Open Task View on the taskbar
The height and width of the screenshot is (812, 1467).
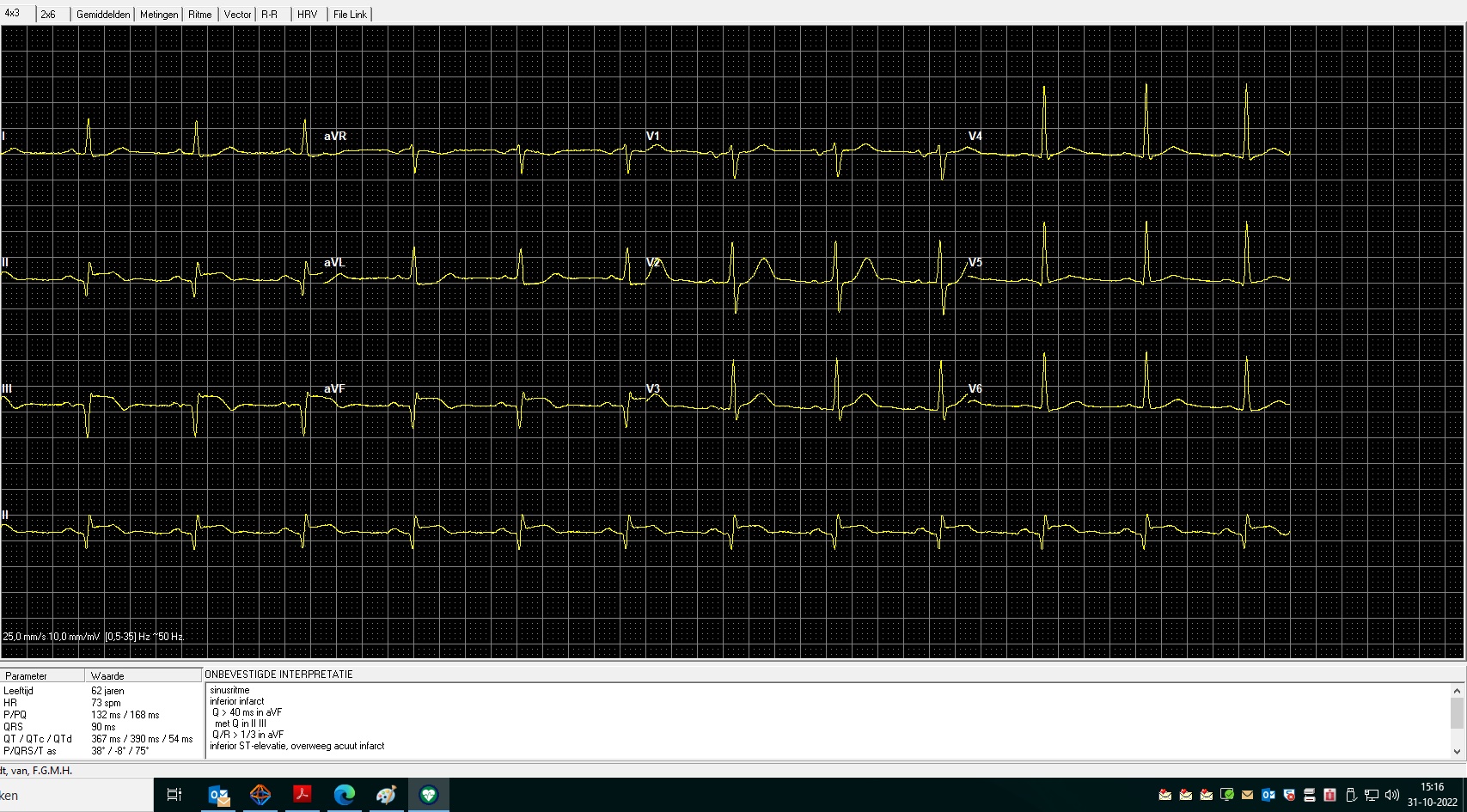(174, 795)
